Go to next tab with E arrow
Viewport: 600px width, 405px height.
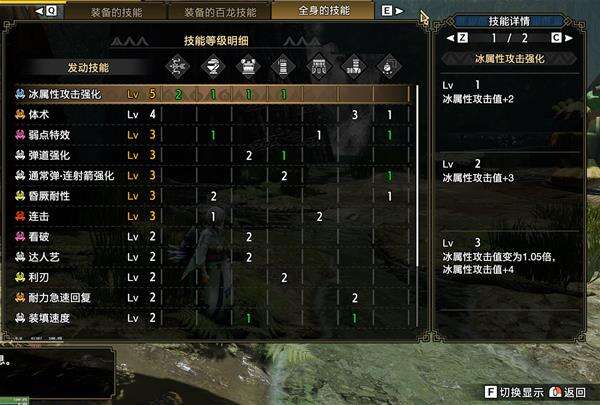coord(392,11)
